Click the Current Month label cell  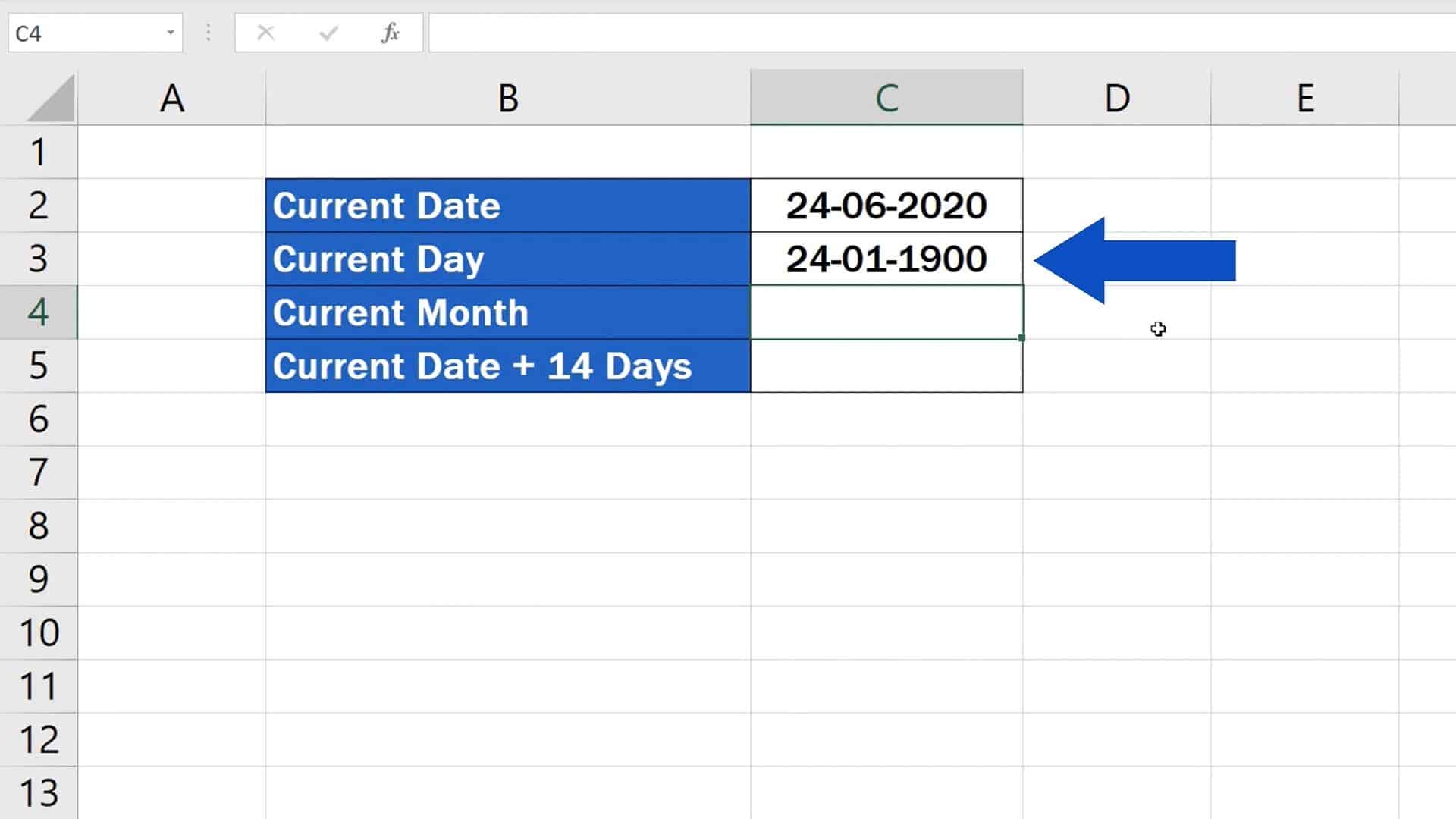coord(507,312)
